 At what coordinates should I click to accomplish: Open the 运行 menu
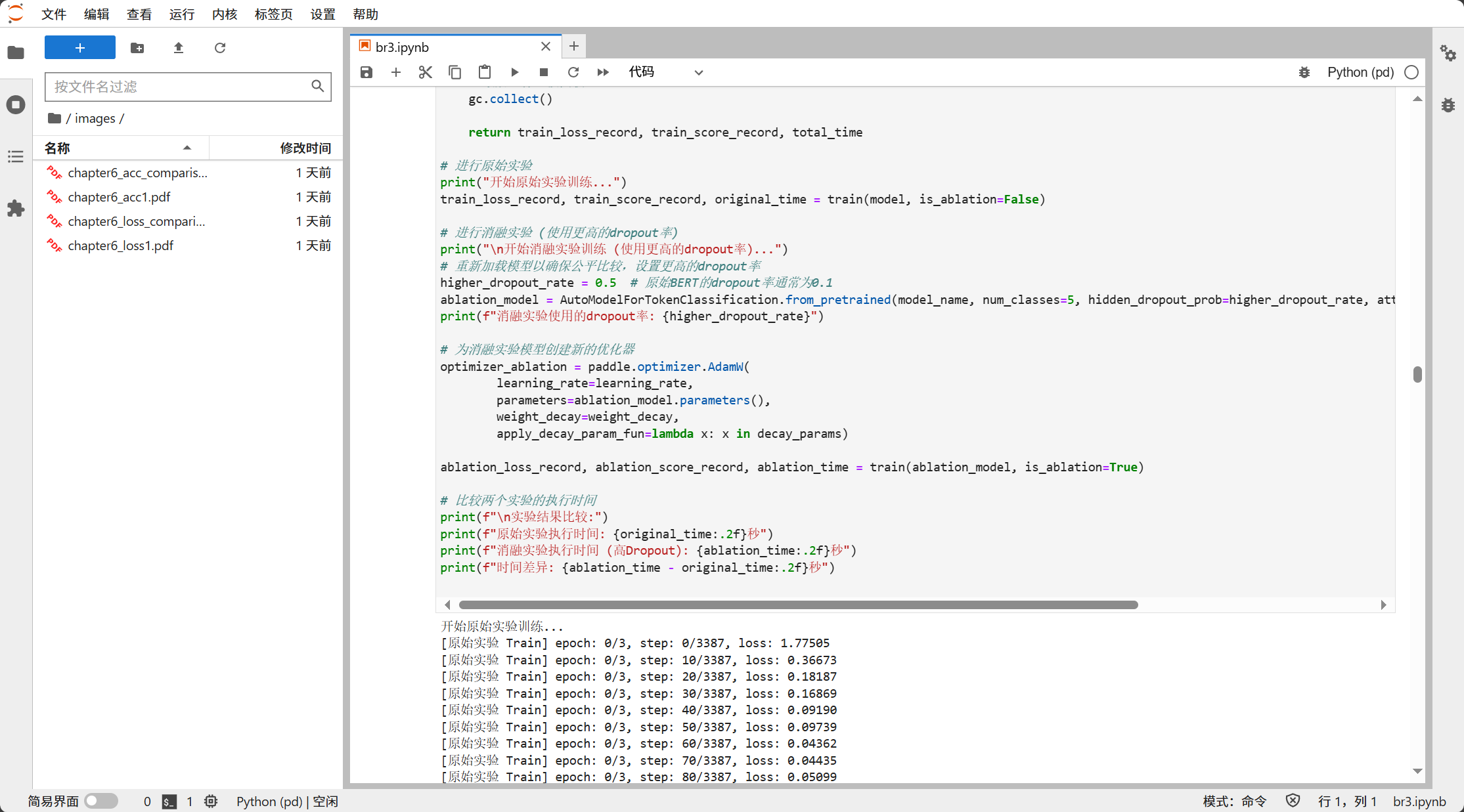pos(182,14)
